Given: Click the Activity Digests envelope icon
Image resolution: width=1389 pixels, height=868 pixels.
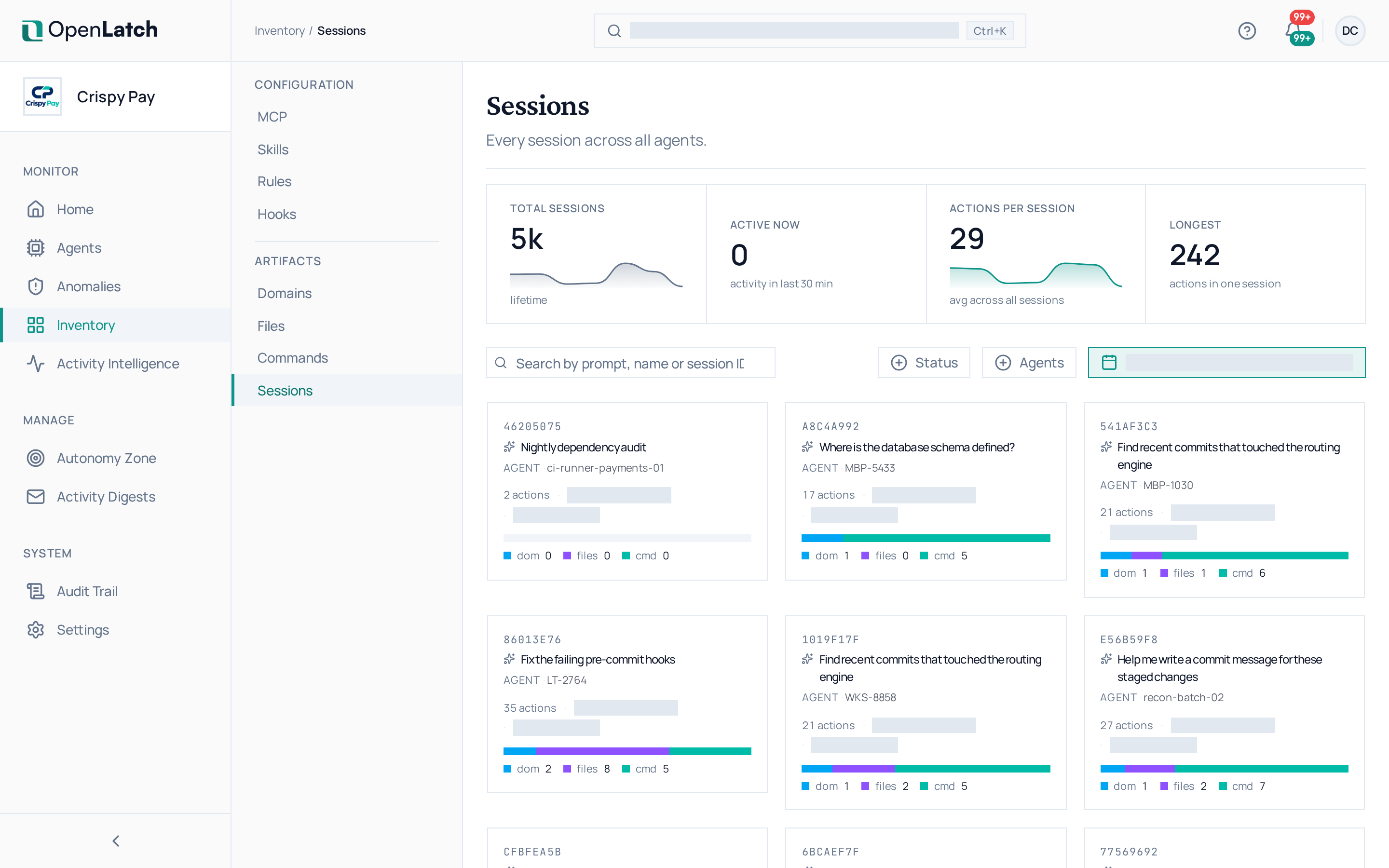Looking at the screenshot, I should click(x=36, y=496).
